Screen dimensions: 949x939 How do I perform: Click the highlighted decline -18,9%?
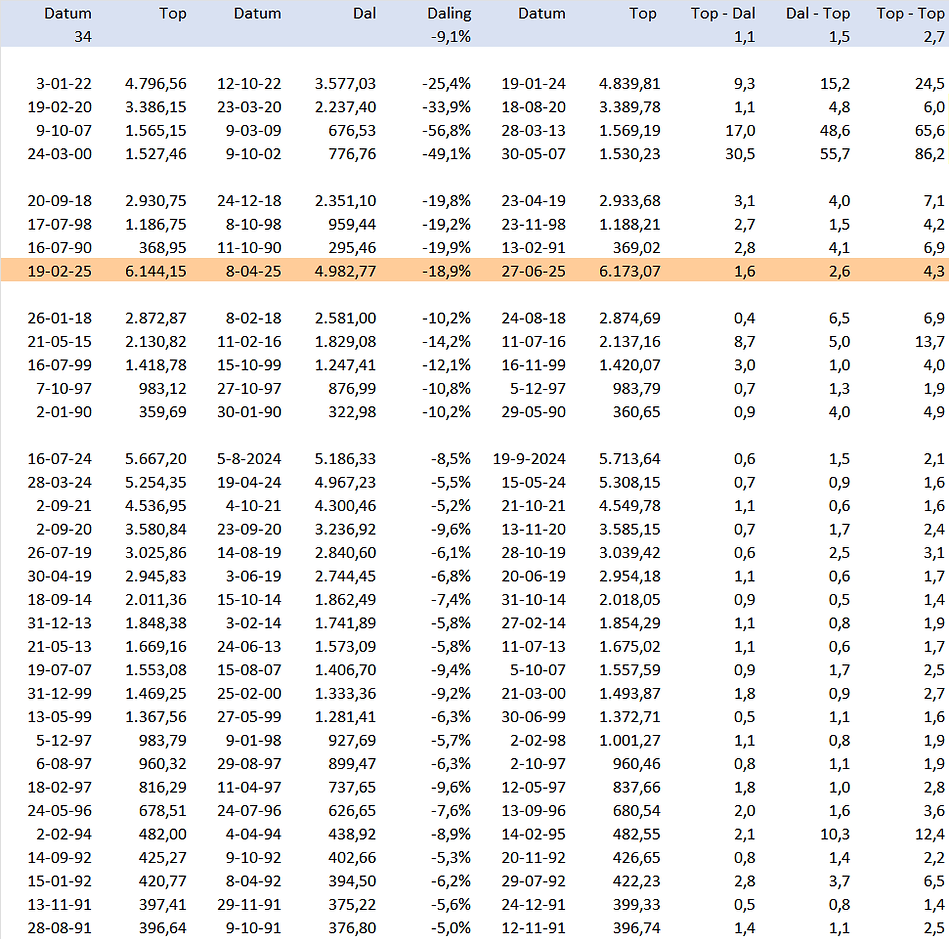pyautogui.click(x=446, y=271)
